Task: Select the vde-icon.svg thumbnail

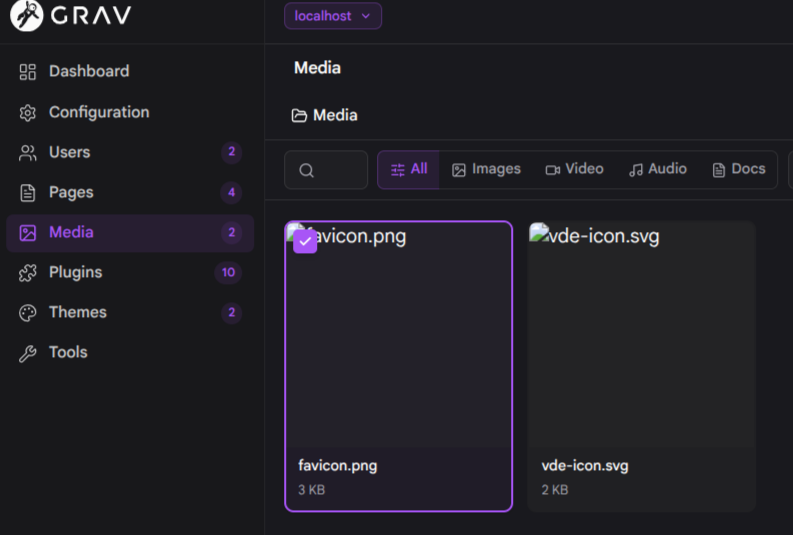Action: pyautogui.click(x=641, y=335)
